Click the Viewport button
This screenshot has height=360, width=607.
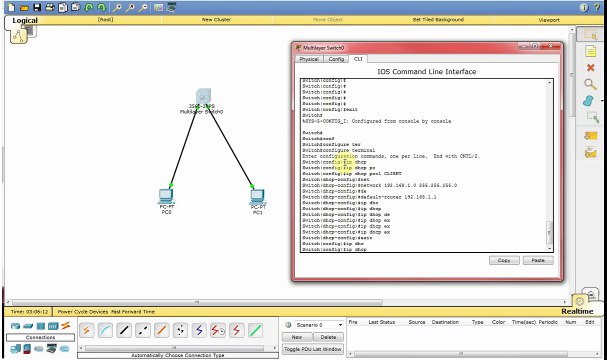click(549, 20)
